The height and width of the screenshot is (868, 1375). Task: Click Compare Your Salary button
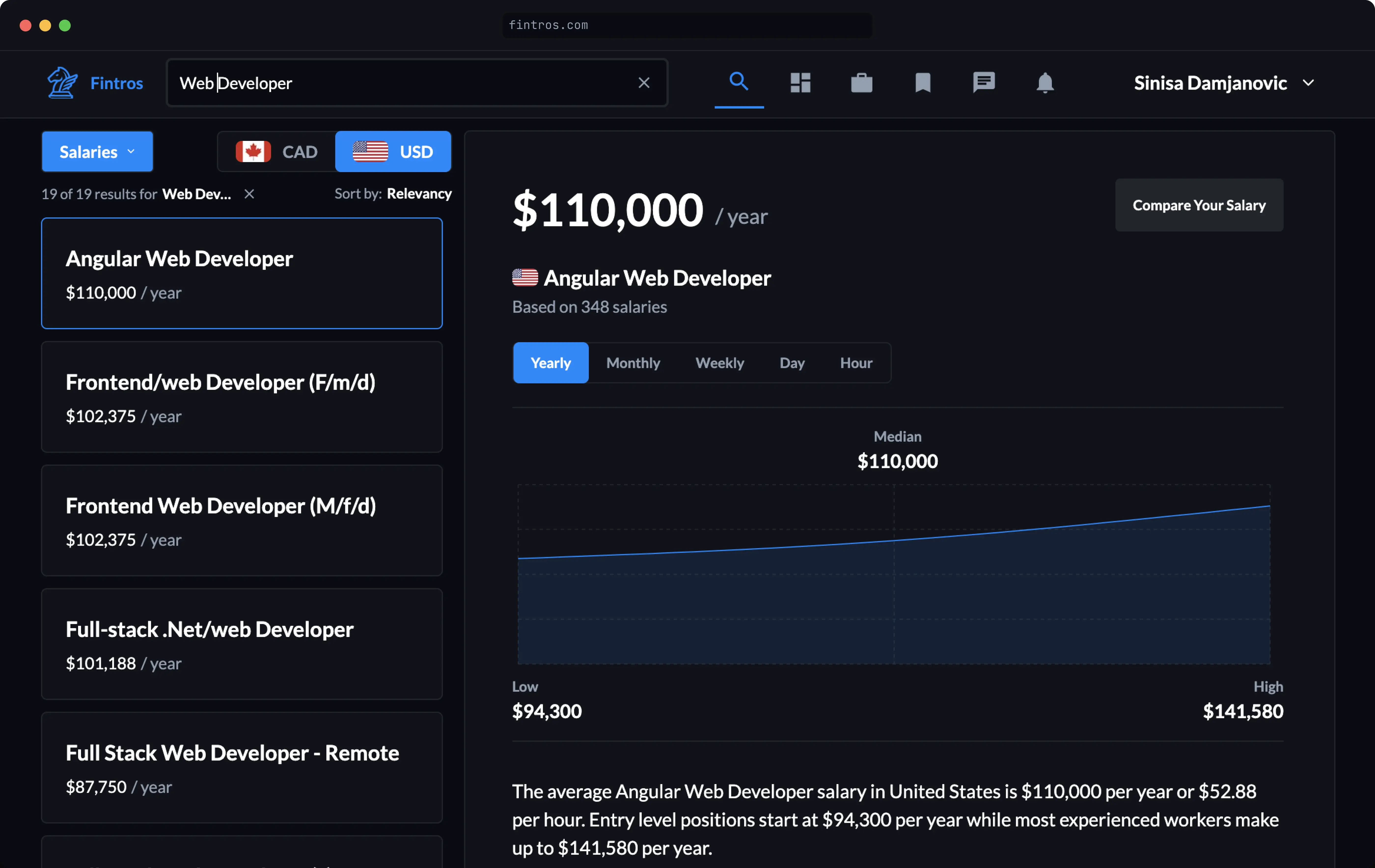1198,205
